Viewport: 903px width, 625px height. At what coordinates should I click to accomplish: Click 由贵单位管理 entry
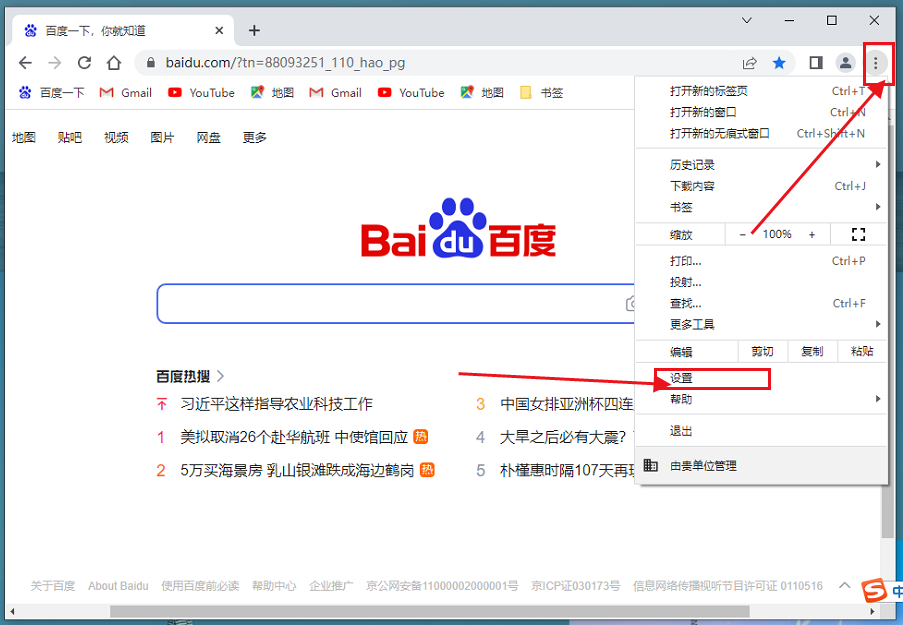(761, 465)
